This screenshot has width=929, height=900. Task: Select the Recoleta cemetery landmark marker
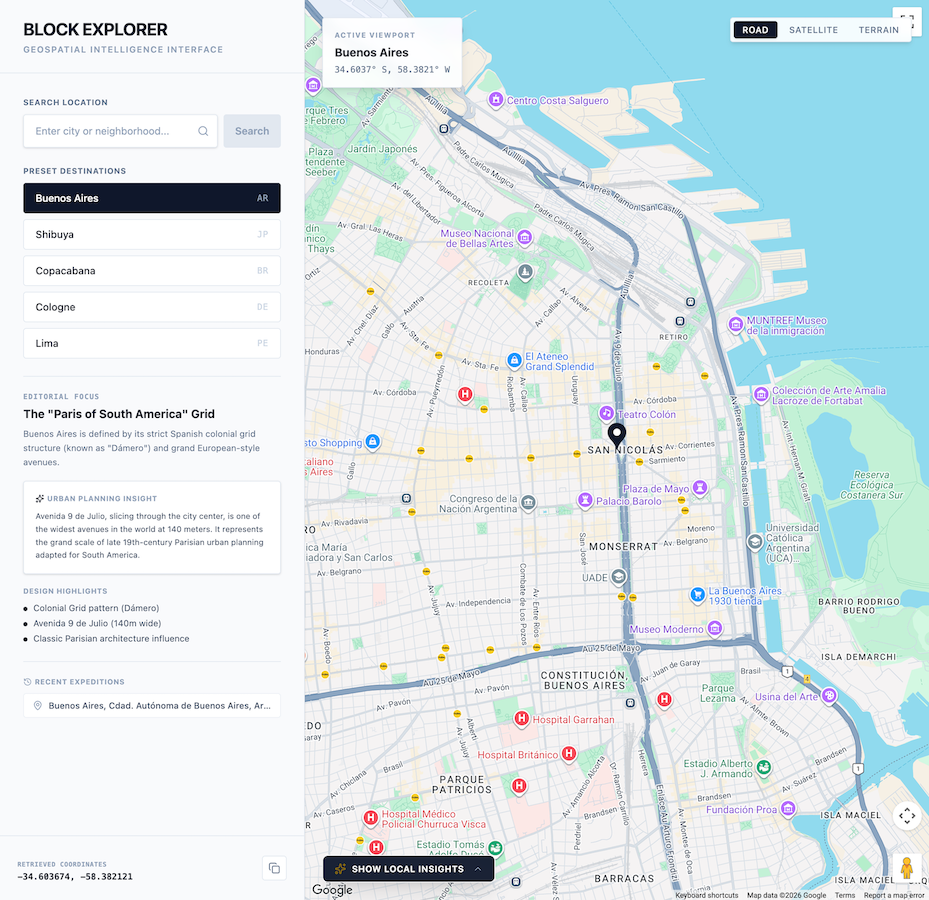point(525,272)
